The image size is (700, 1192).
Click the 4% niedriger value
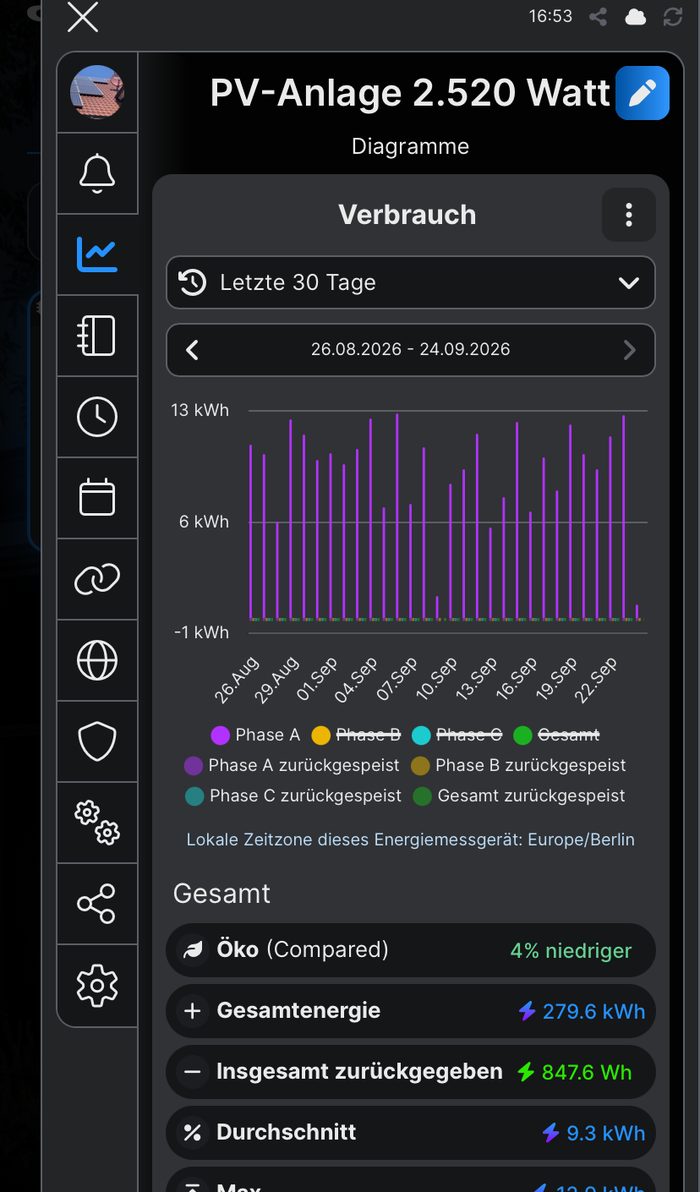tap(571, 951)
